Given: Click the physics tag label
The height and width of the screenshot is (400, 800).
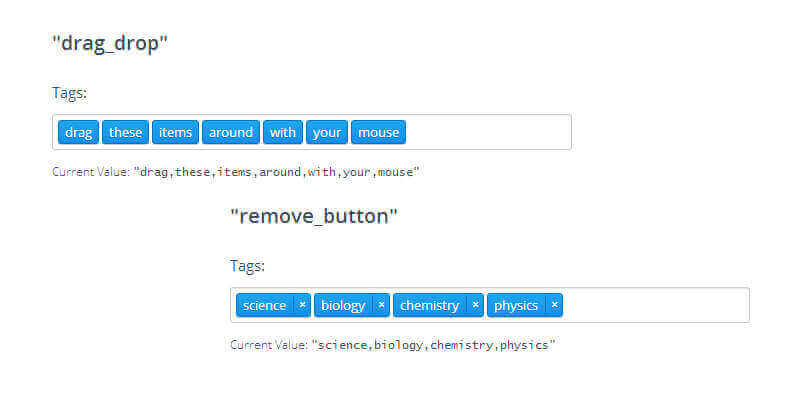Looking at the screenshot, I should pyautogui.click(x=516, y=305).
